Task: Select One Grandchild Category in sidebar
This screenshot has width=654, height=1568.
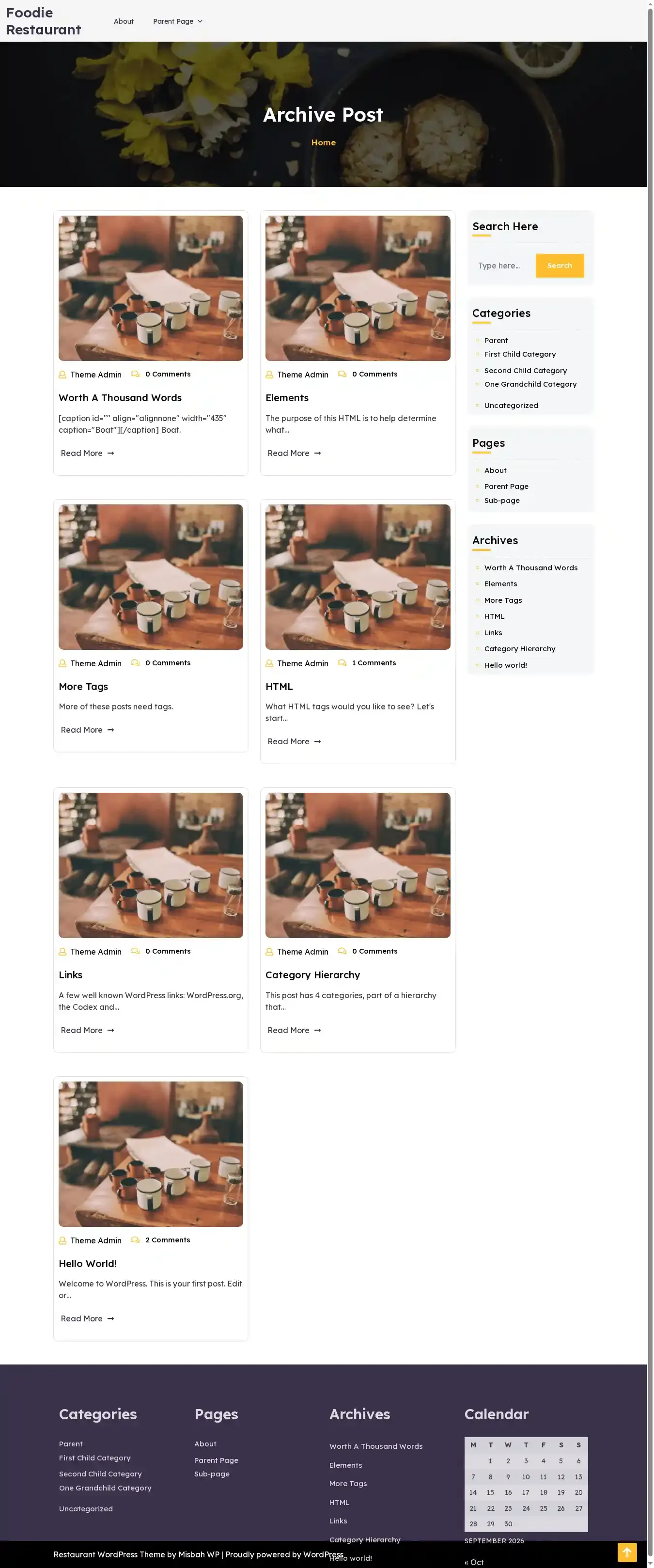Action: click(x=530, y=383)
